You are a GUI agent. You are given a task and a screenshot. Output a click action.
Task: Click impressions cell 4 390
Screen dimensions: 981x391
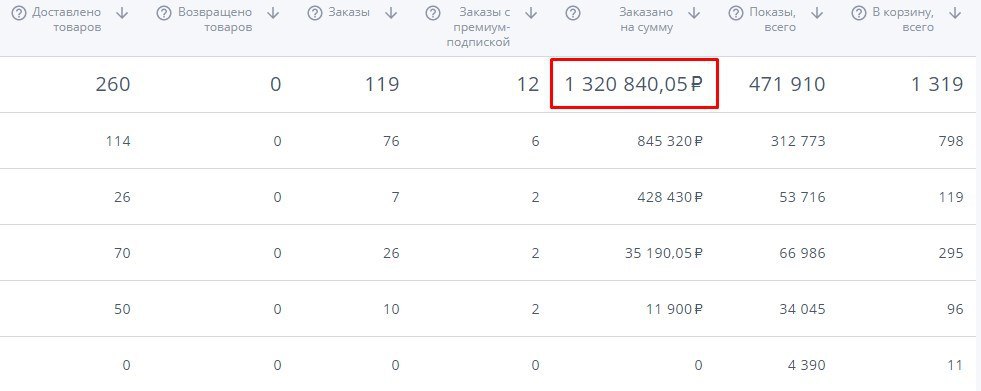click(807, 365)
